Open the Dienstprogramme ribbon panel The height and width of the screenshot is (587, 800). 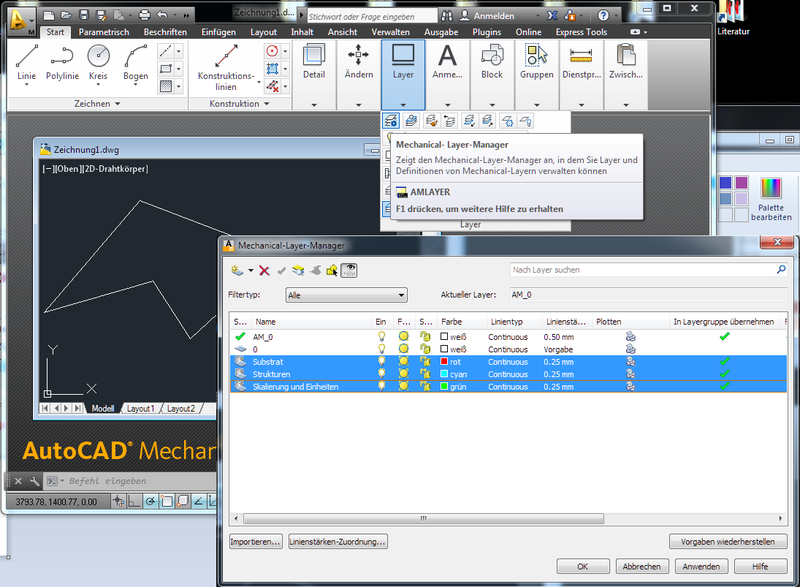(x=582, y=75)
